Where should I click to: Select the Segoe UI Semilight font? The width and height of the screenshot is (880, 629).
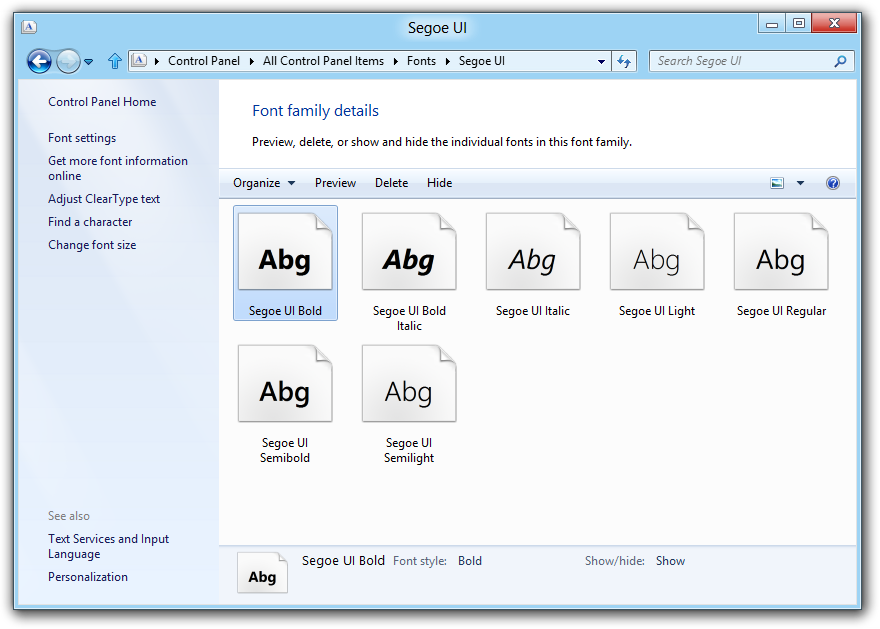point(409,404)
